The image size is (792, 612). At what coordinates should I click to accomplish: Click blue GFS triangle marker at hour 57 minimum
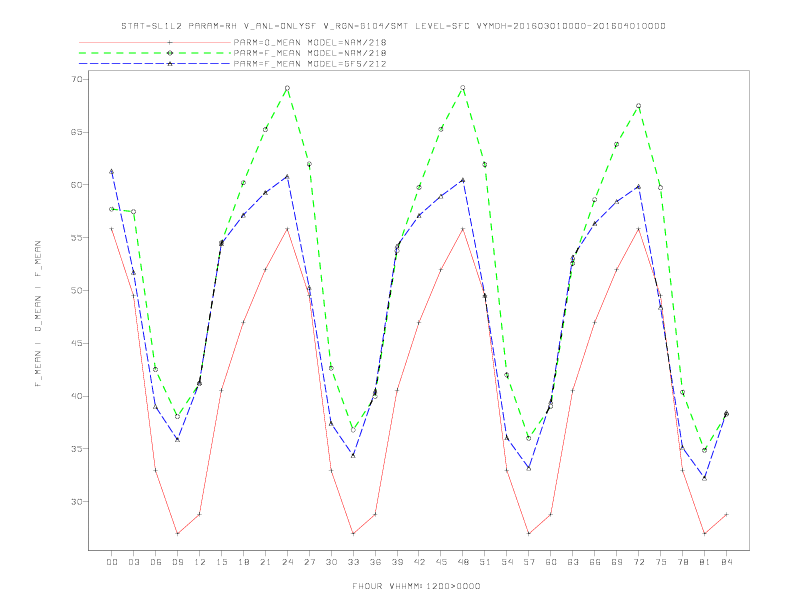[529, 469]
